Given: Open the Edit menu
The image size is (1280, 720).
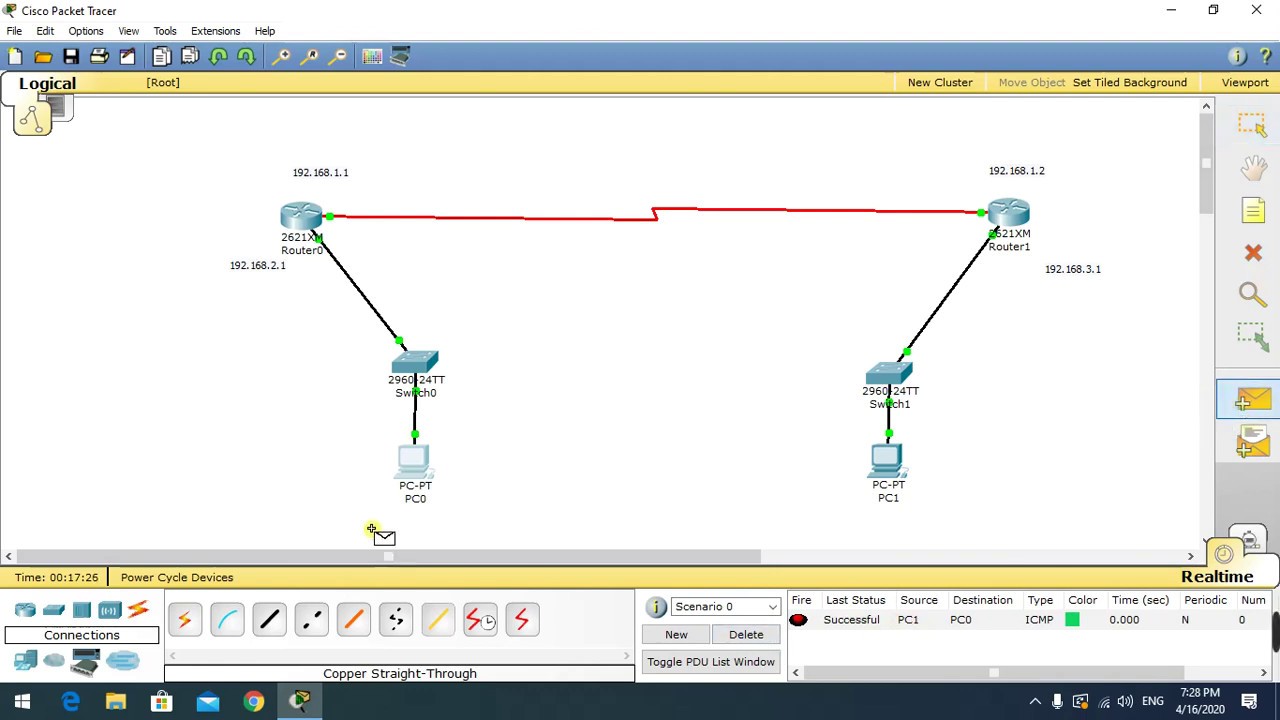Looking at the screenshot, I should [45, 31].
